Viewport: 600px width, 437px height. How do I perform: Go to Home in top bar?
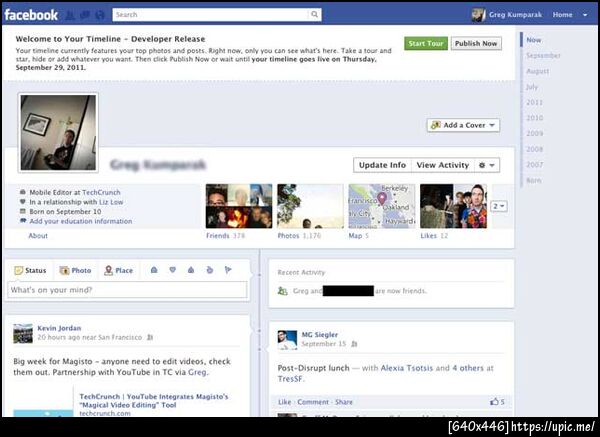click(x=562, y=15)
